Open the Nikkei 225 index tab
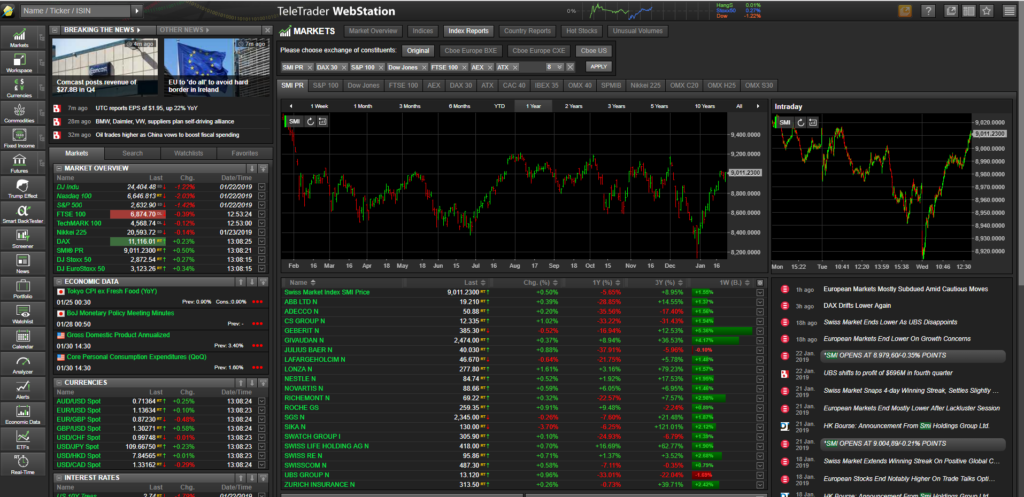 click(x=647, y=86)
